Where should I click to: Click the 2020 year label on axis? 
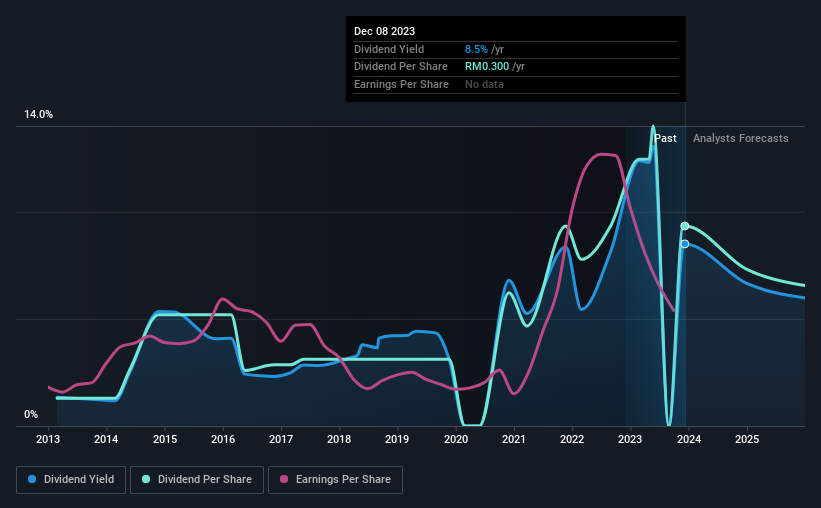tap(456, 439)
